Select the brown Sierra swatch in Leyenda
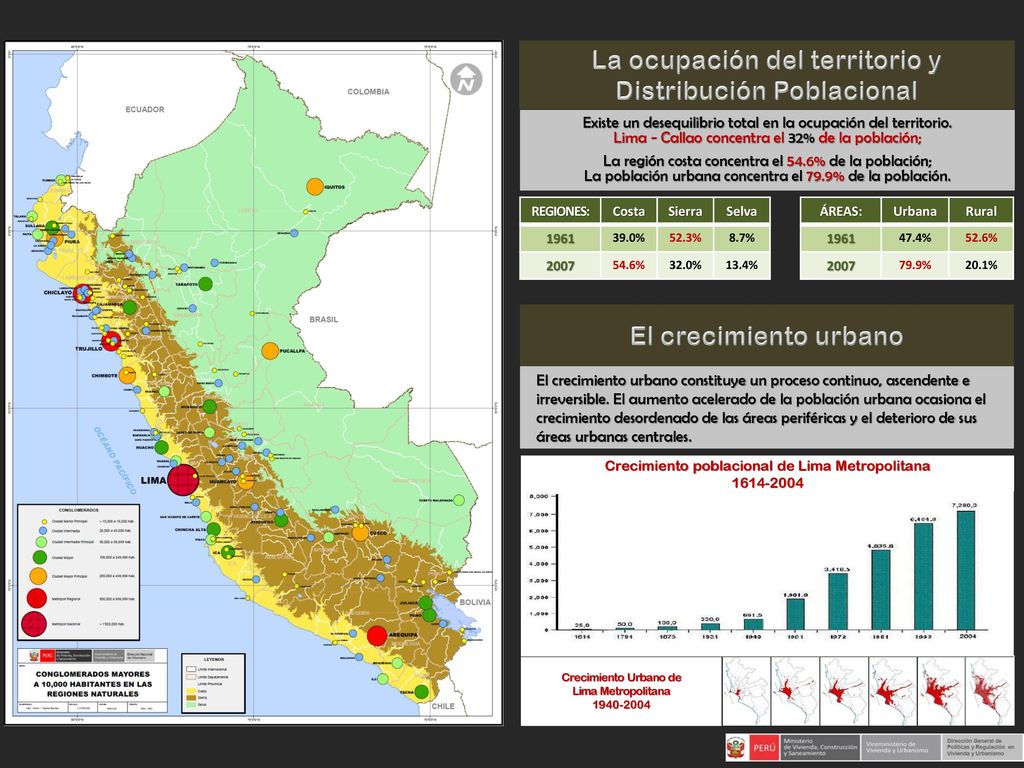Viewport: 1024px width, 768px height. point(191,697)
